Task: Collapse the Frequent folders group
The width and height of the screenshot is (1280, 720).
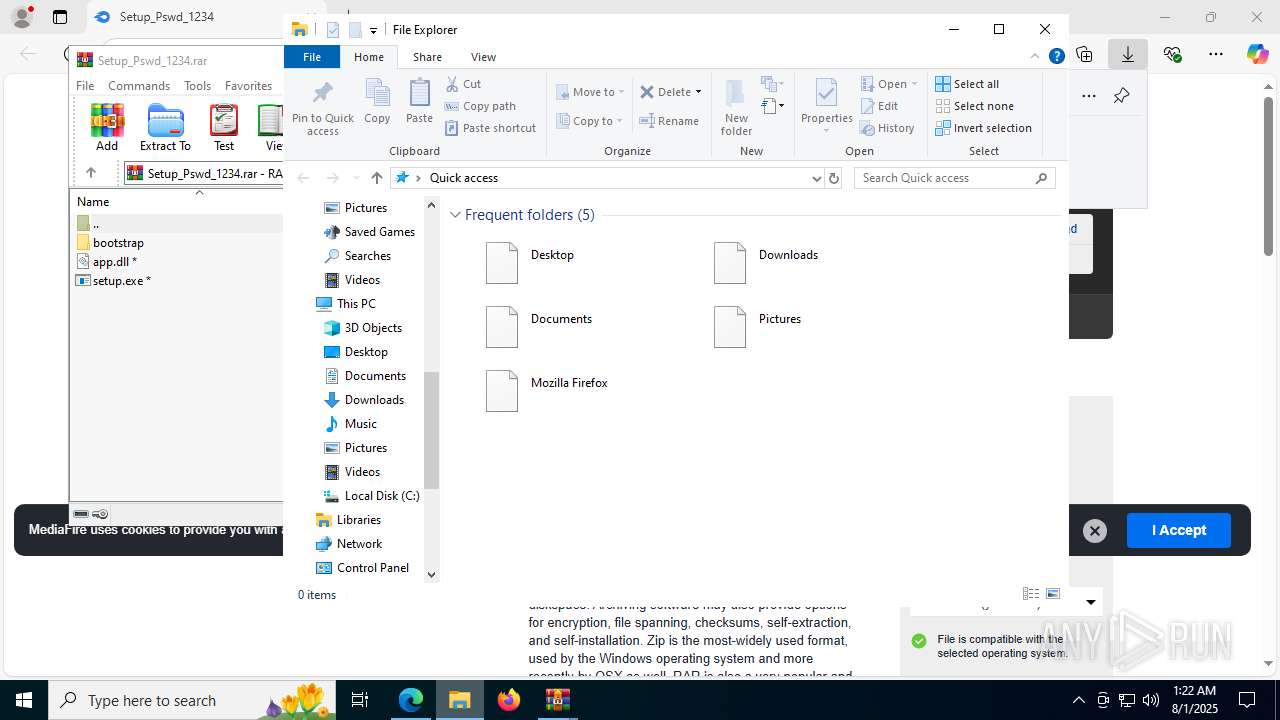Action: tap(455, 215)
